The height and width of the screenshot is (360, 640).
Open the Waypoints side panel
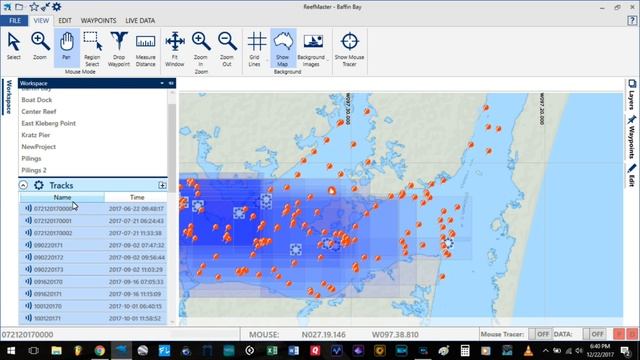click(631, 137)
